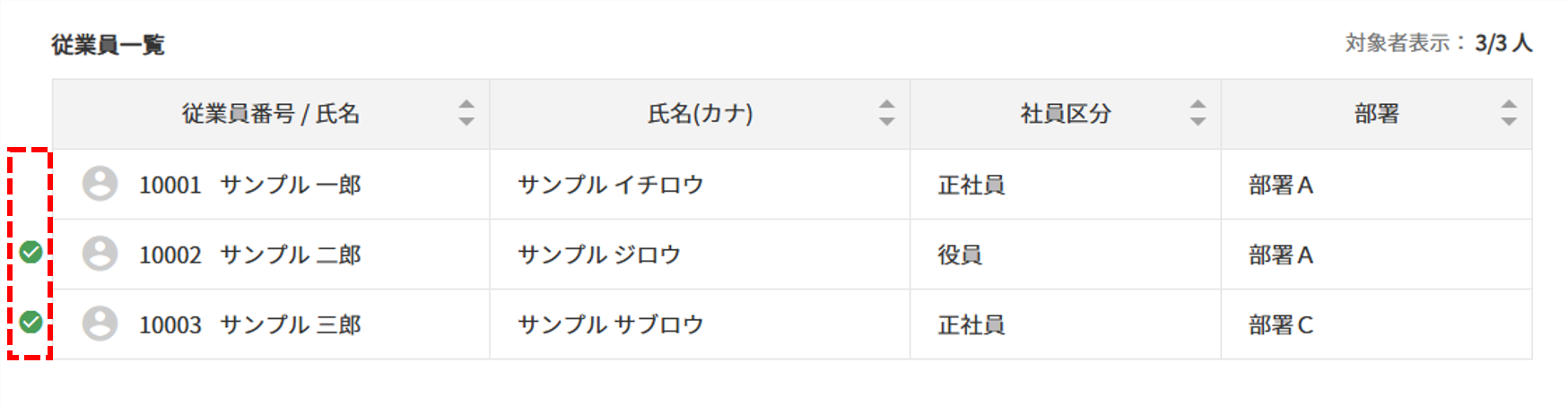Sort by 社員区分 column arrows
Screen dimensions: 1568x406
pos(1198,113)
